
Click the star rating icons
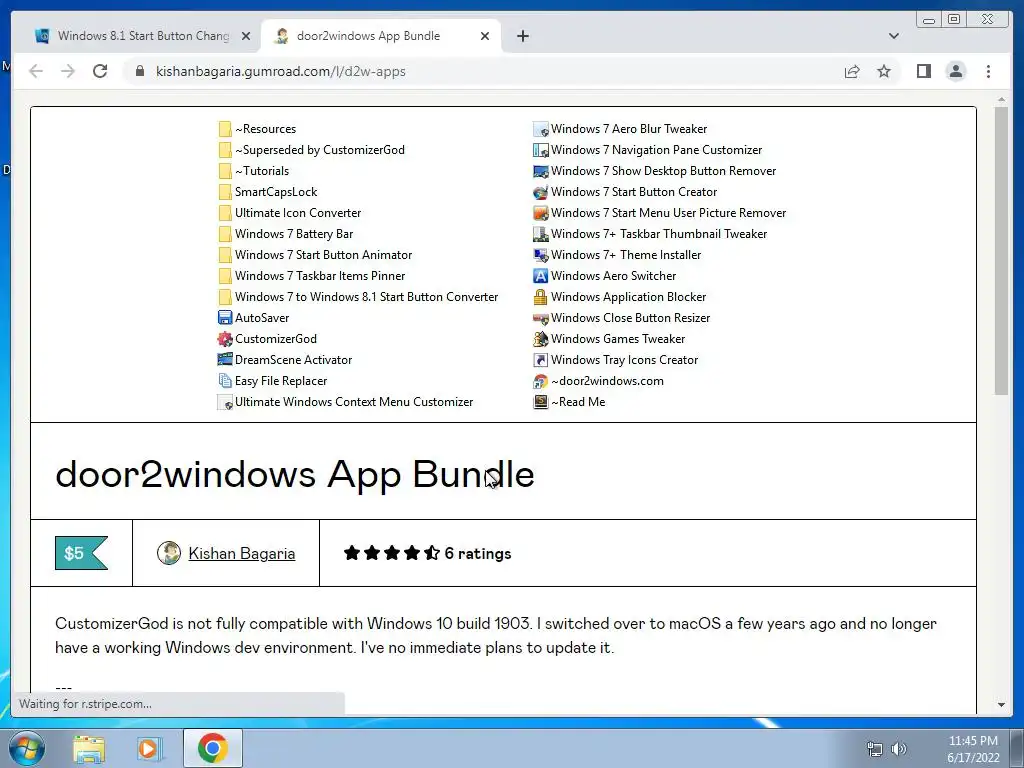(391, 553)
